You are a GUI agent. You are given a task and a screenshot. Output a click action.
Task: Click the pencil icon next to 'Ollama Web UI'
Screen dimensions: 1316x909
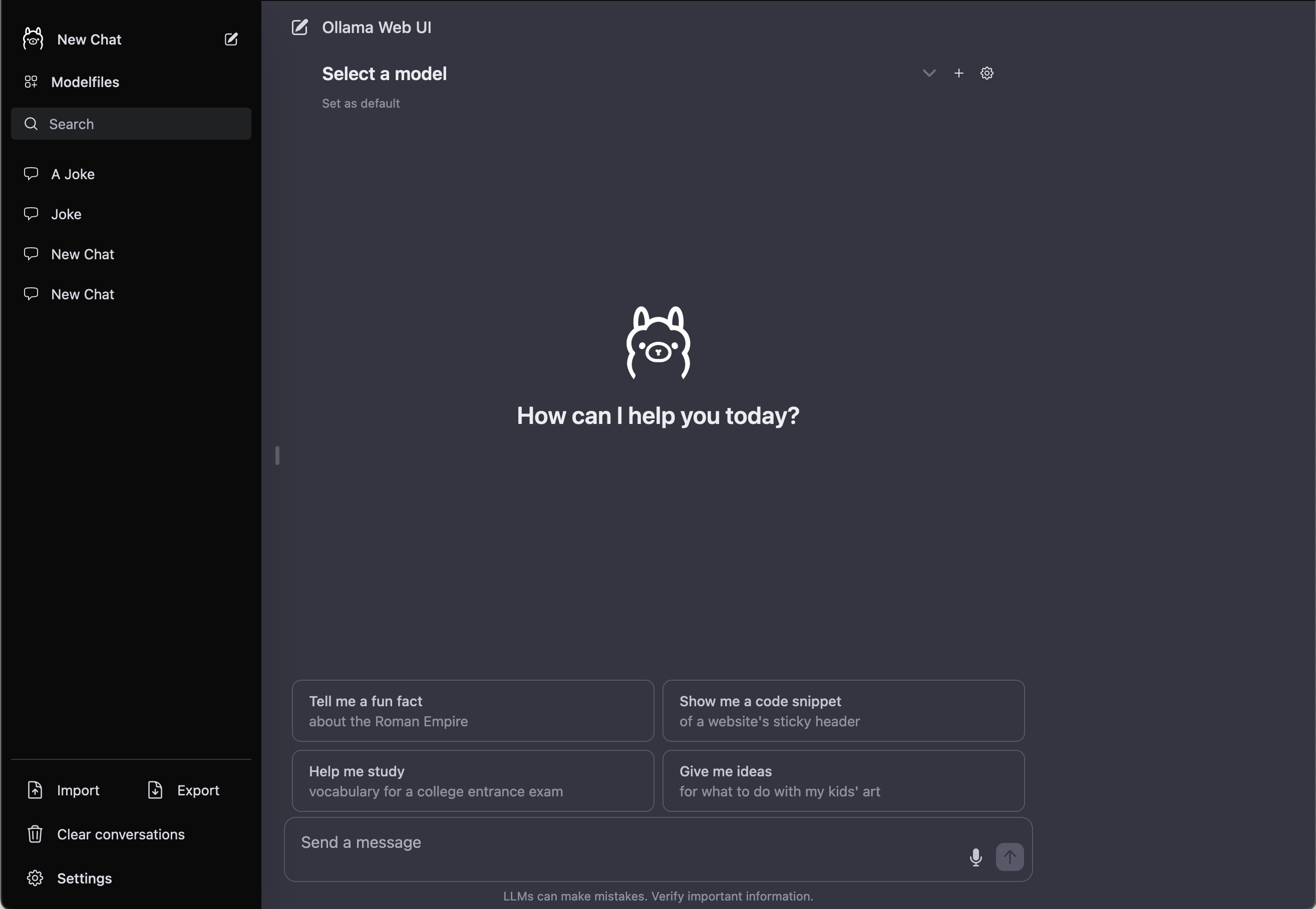click(299, 28)
